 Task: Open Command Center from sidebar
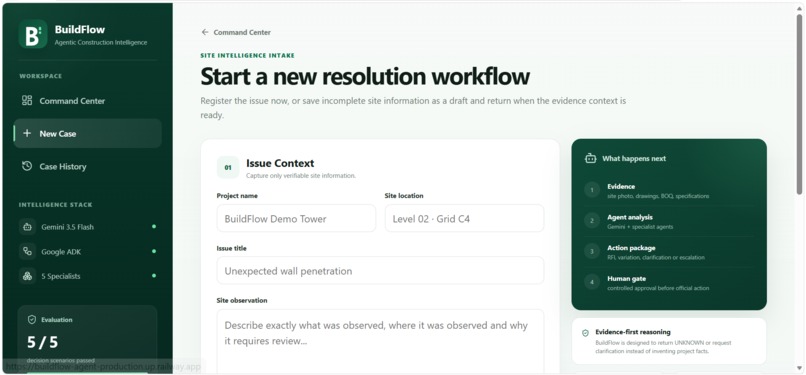(x=87, y=101)
